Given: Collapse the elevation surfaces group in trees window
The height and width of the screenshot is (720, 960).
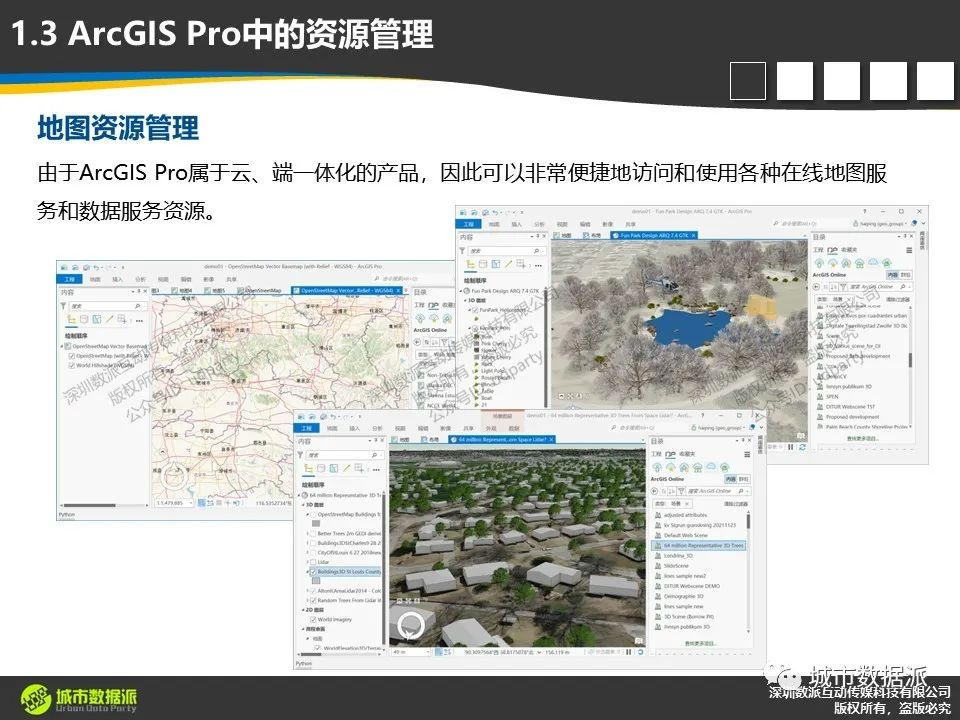Looking at the screenshot, I should [302, 629].
